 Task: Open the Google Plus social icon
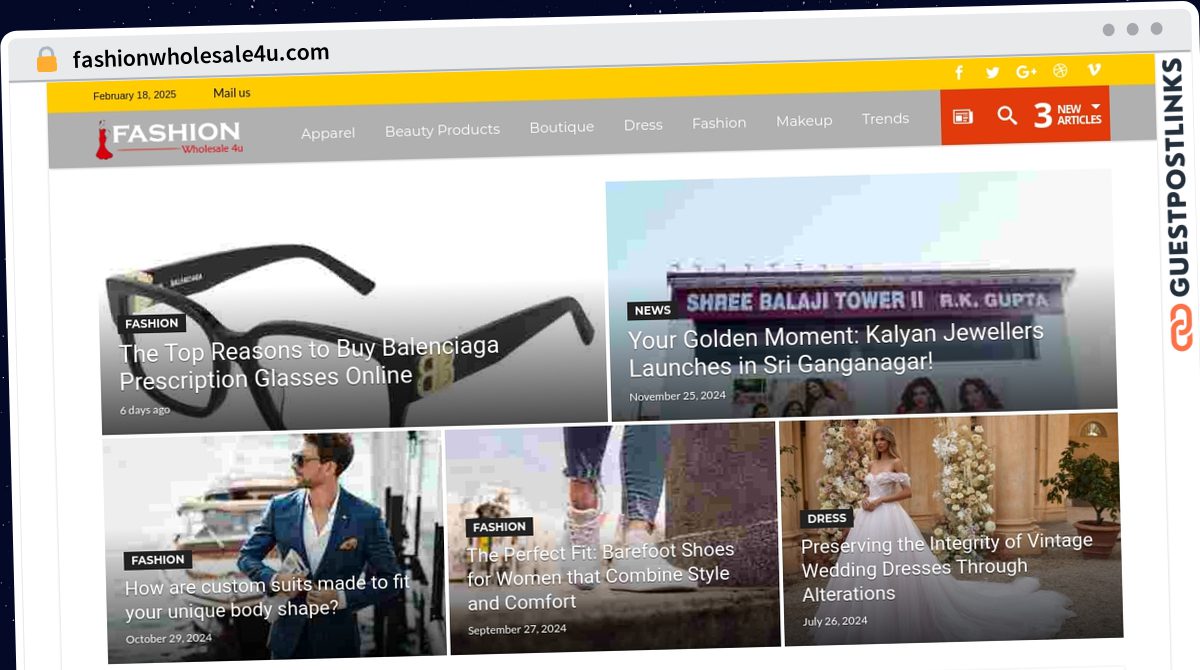click(1026, 71)
